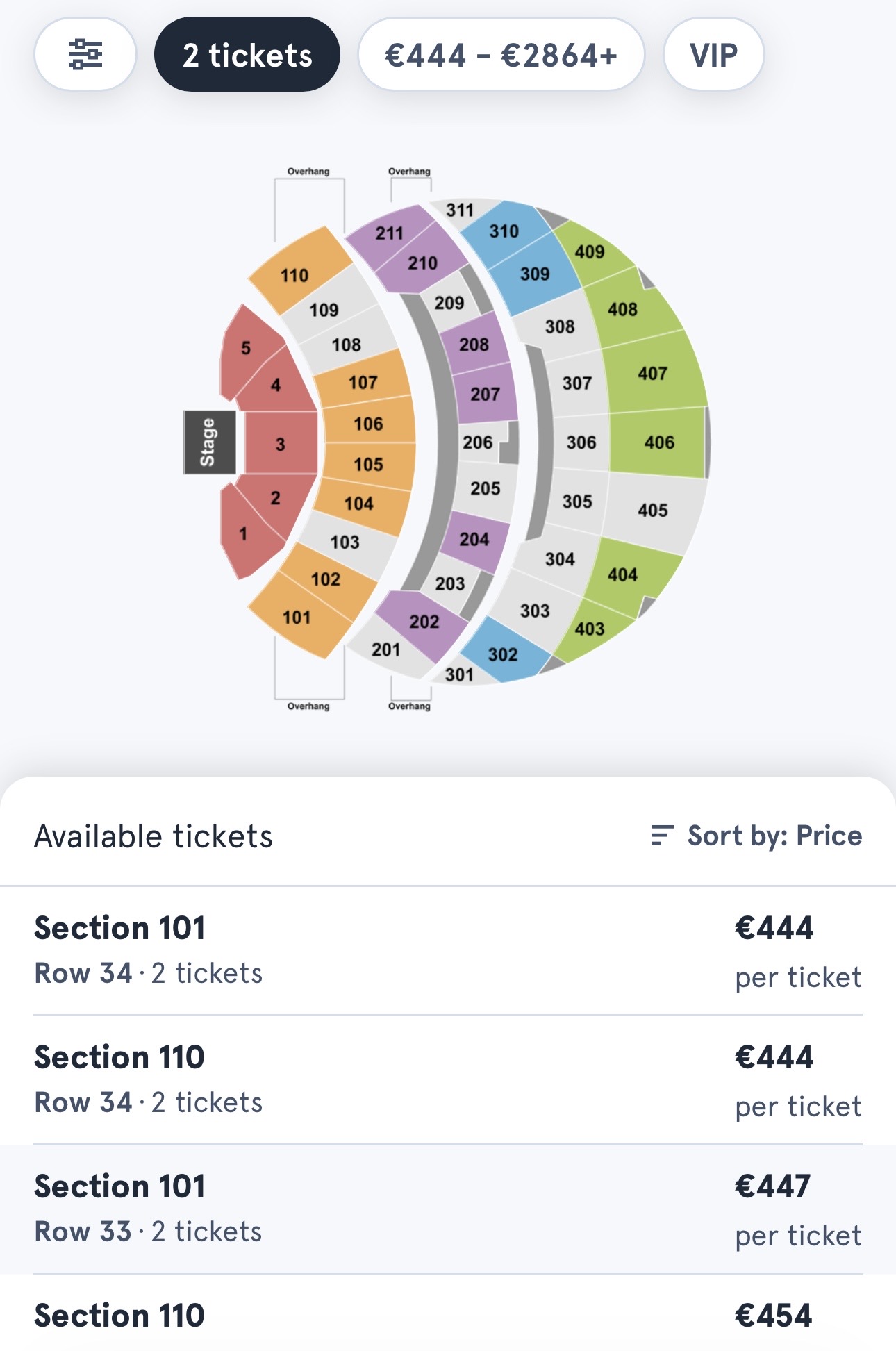Toggle the VIP filter chip
Screen dimensions: 896x1351
click(713, 55)
